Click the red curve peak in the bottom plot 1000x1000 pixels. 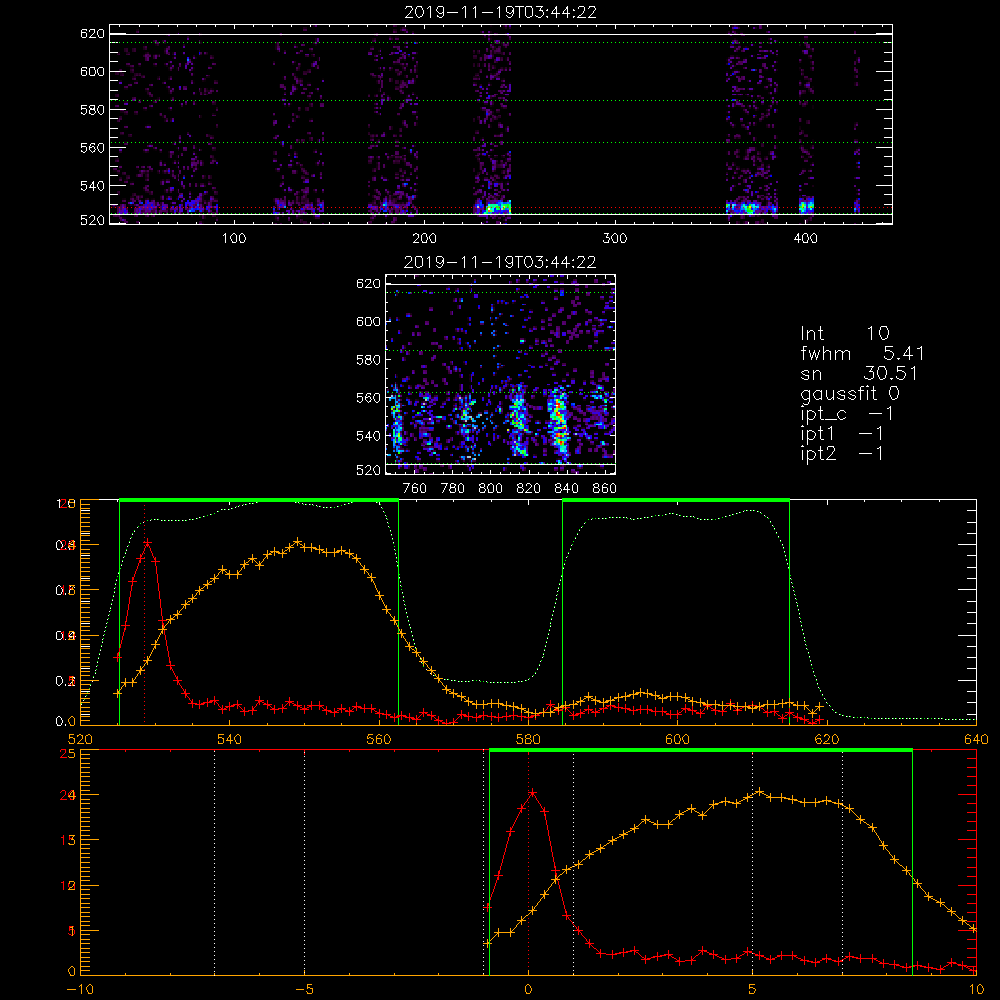[x=533, y=793]
